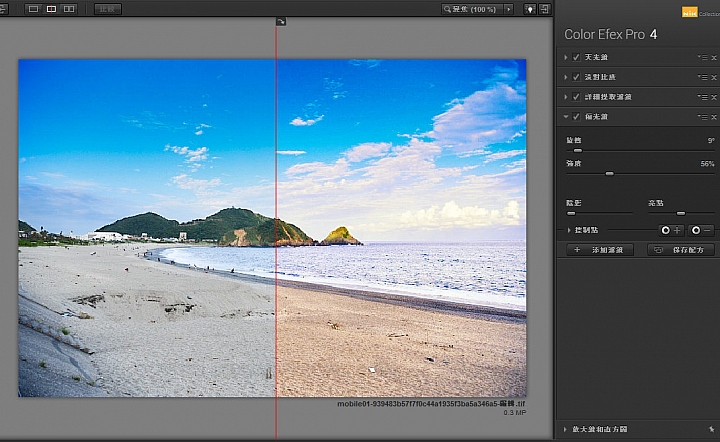The image size is (720, 442).
Task: Click the 比較 compare button
Action: 107,9
